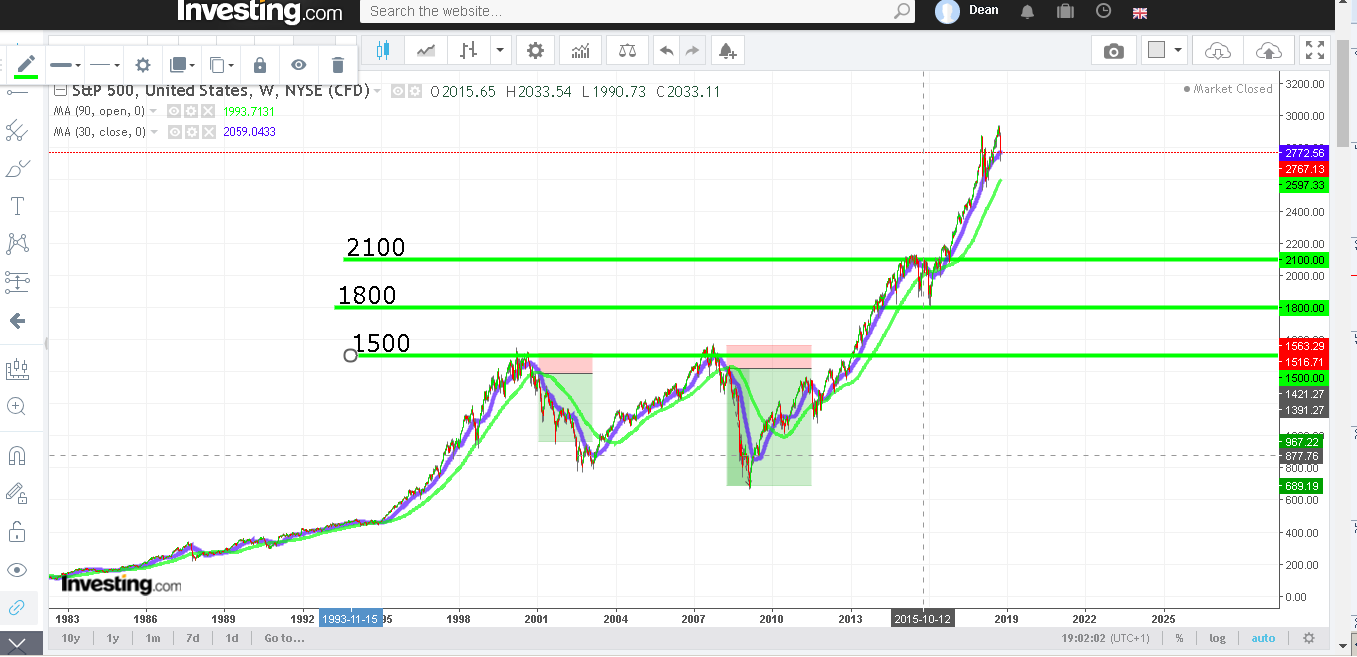Open line style dropdown
1357x657 pixels.
[x=104, y=65]
